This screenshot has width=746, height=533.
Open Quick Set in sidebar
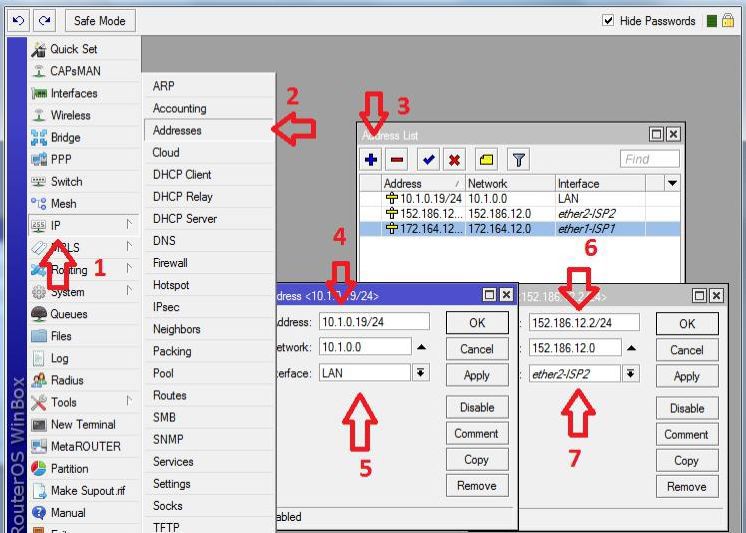point(85,49)
